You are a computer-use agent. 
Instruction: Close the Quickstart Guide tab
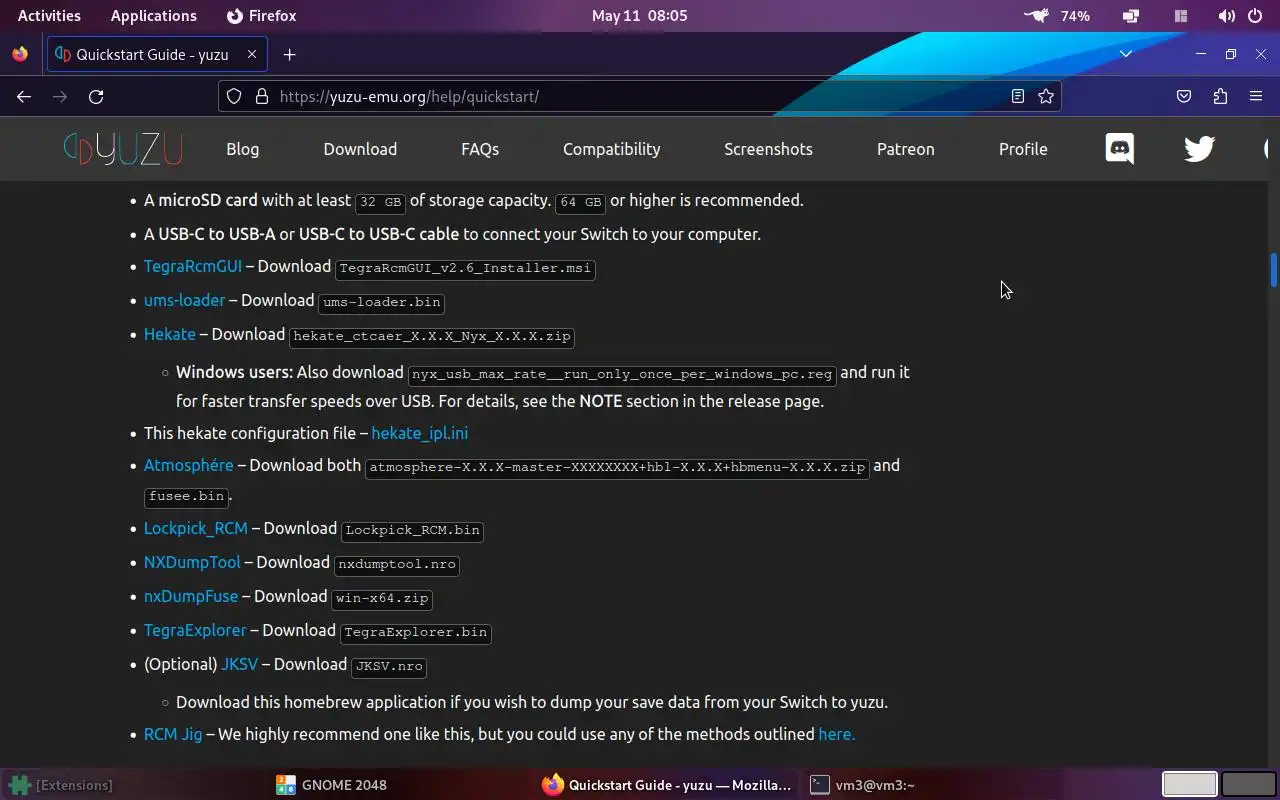(253, 54)
